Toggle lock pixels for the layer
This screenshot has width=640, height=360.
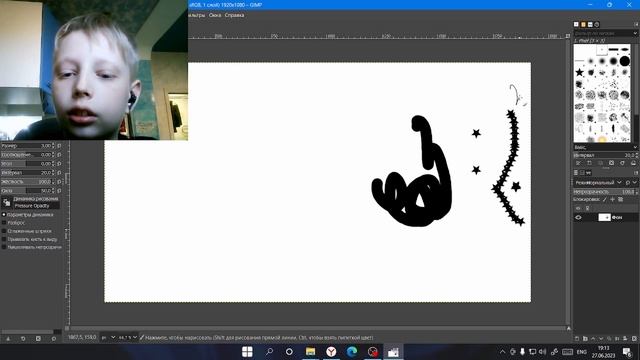click(x=605, y=200)
